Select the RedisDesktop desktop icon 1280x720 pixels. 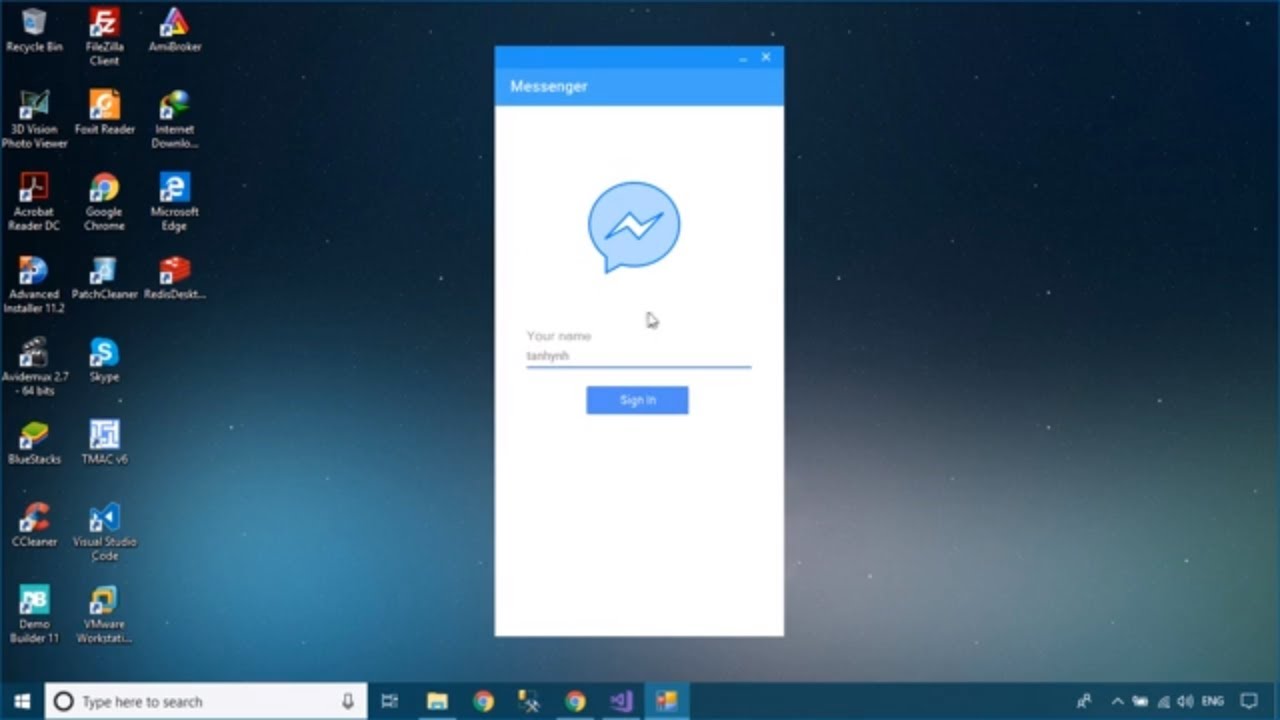(174, 278)
